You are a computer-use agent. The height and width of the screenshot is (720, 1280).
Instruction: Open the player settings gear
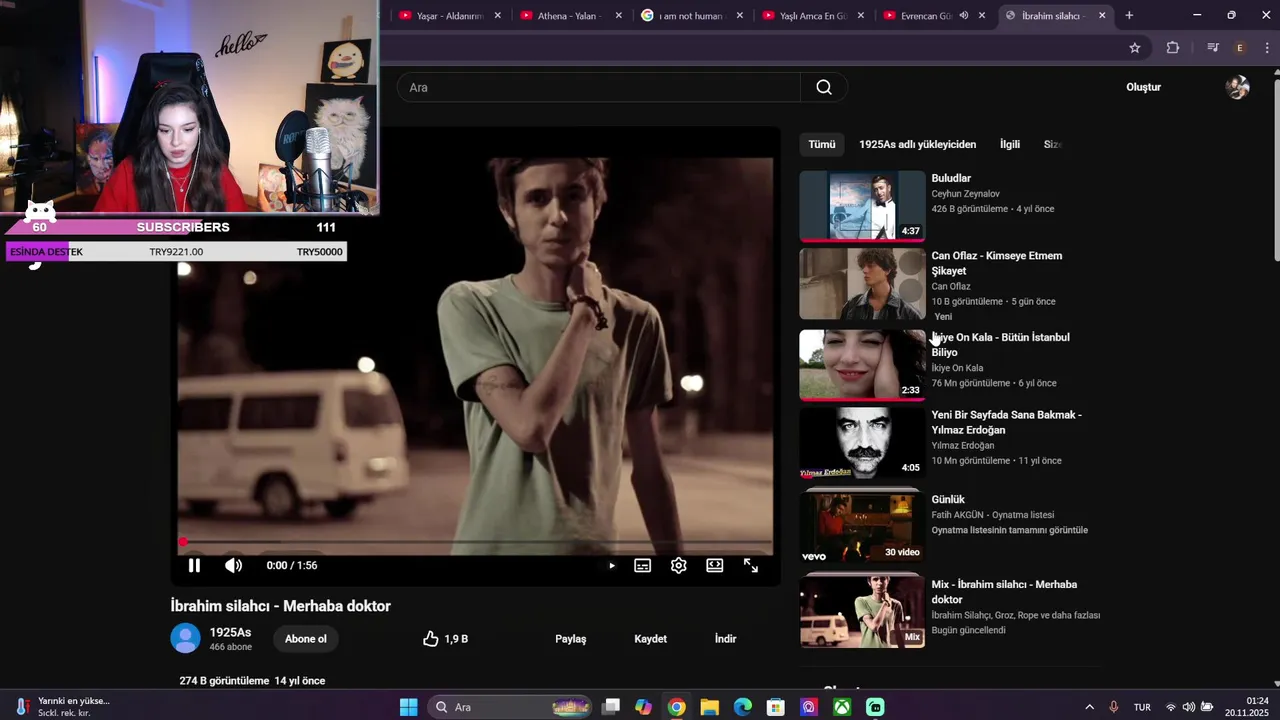[678, 565]
